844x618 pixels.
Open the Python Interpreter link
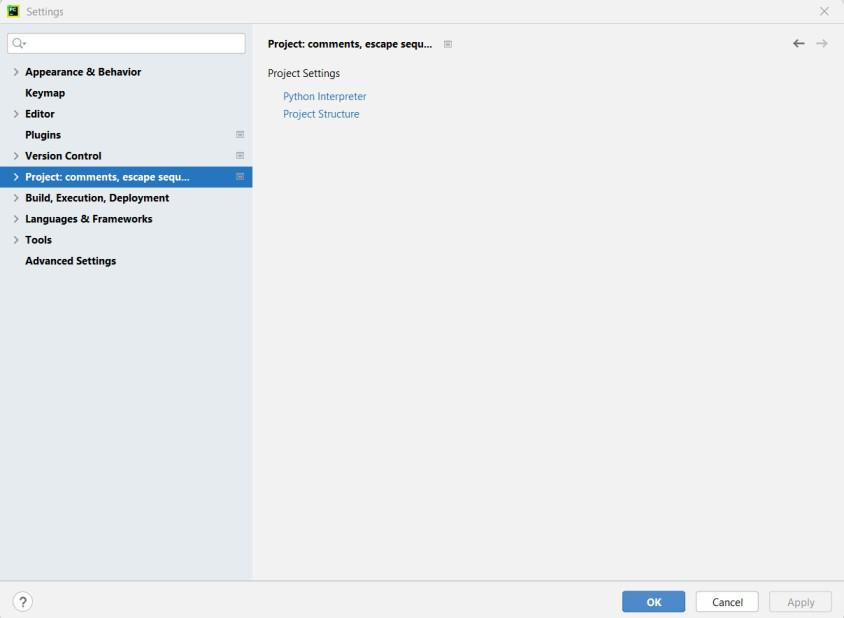(325, 96)
